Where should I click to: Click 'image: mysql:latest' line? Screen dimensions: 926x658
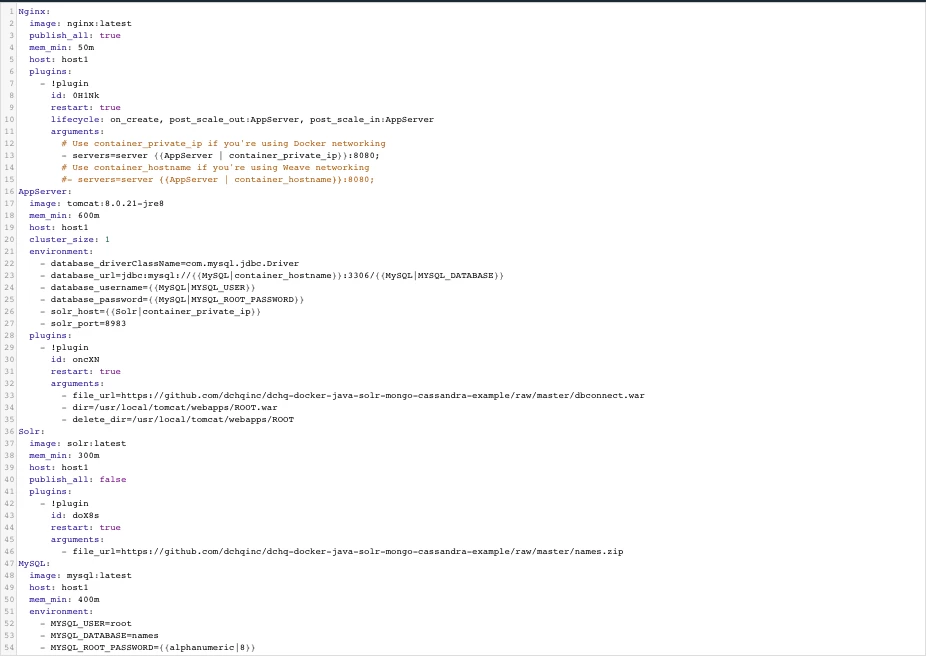[x=80, y=576]
